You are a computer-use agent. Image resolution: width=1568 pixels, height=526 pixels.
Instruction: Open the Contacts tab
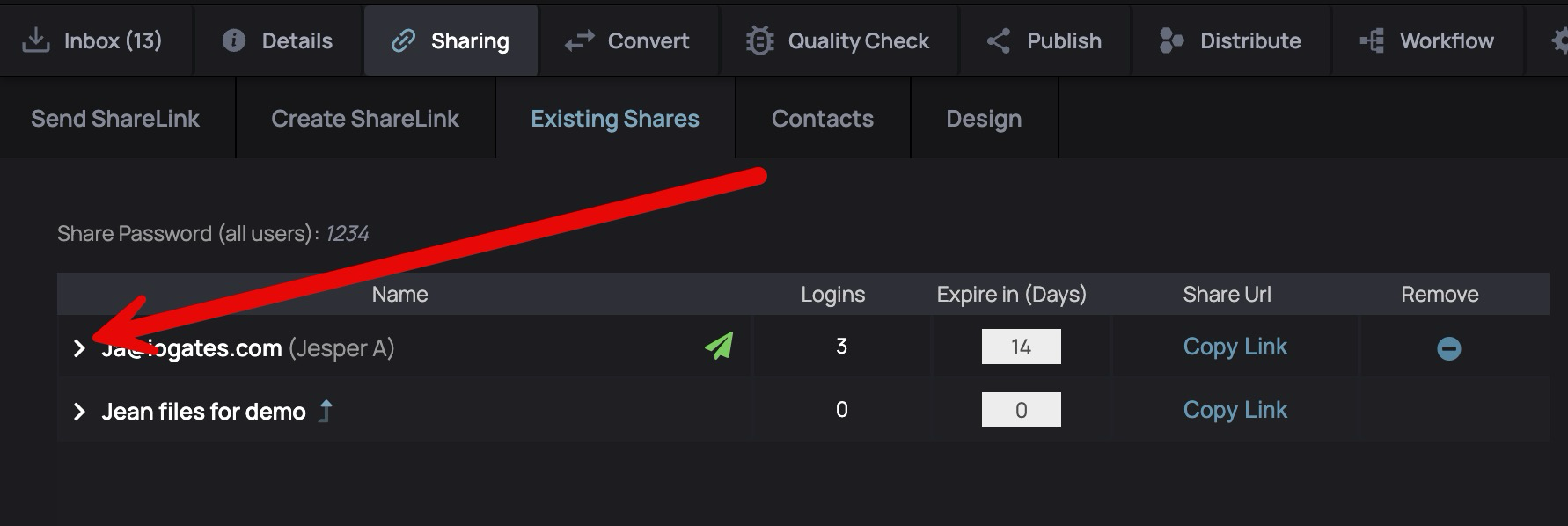823,119
